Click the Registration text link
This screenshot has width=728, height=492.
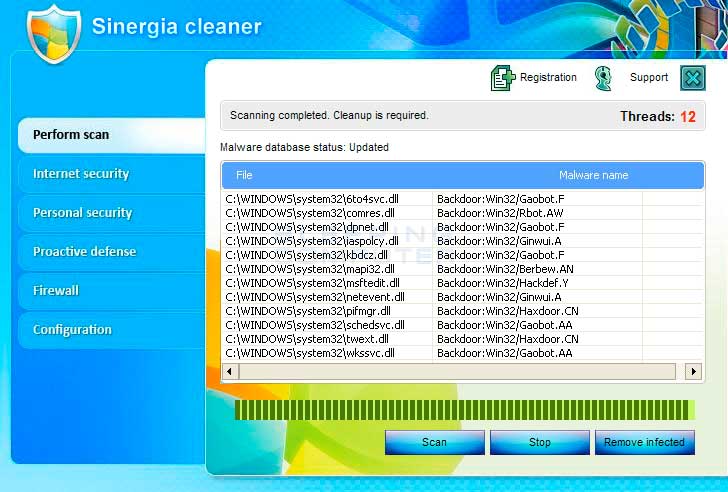[548, 78]
